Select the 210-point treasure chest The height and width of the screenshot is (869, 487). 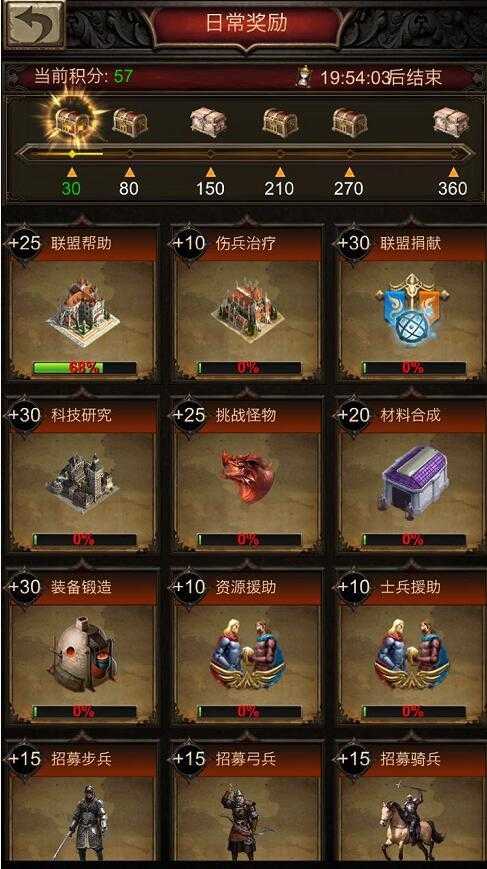(x=280, y=122)
